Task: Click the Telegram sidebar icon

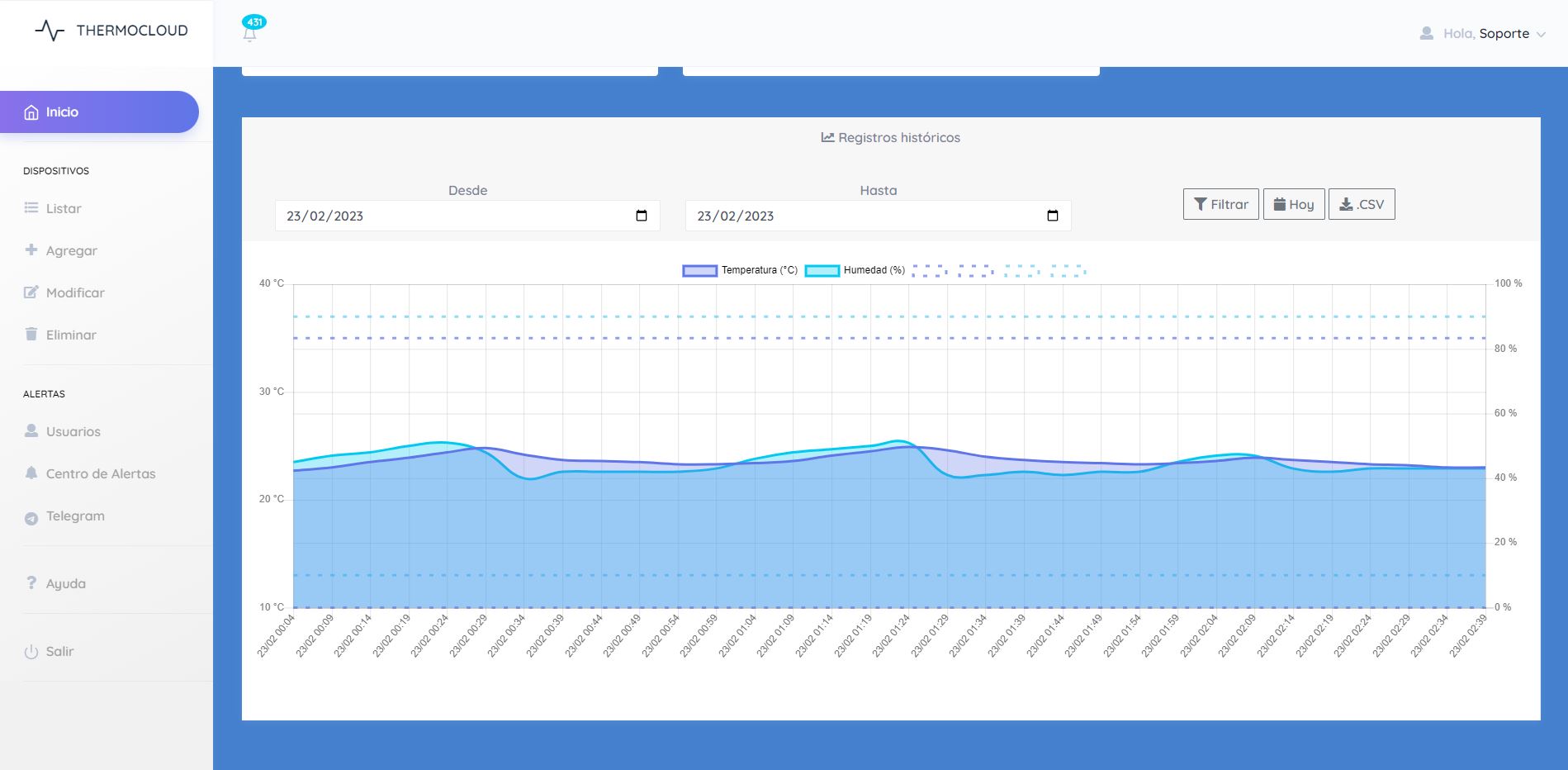Action: pos(31,517)
